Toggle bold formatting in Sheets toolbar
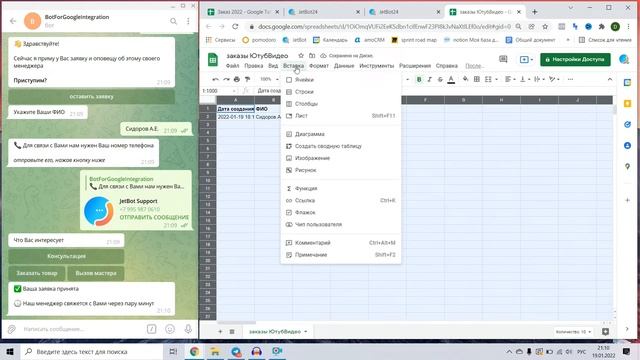Image resolution: width=640 pixels, height=360 pixels. click(419, 79)
